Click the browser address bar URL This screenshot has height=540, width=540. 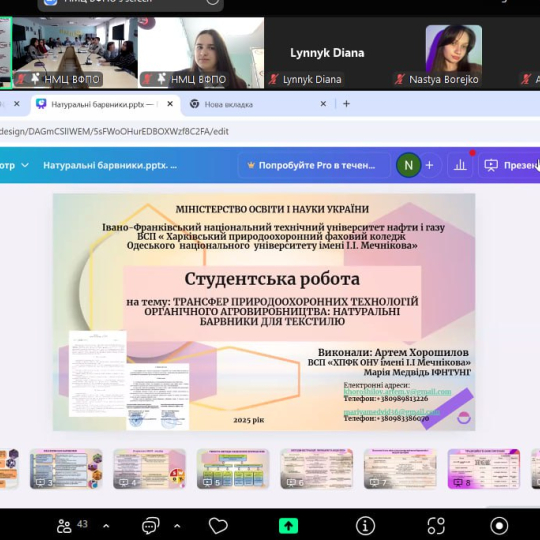point(114,132)
